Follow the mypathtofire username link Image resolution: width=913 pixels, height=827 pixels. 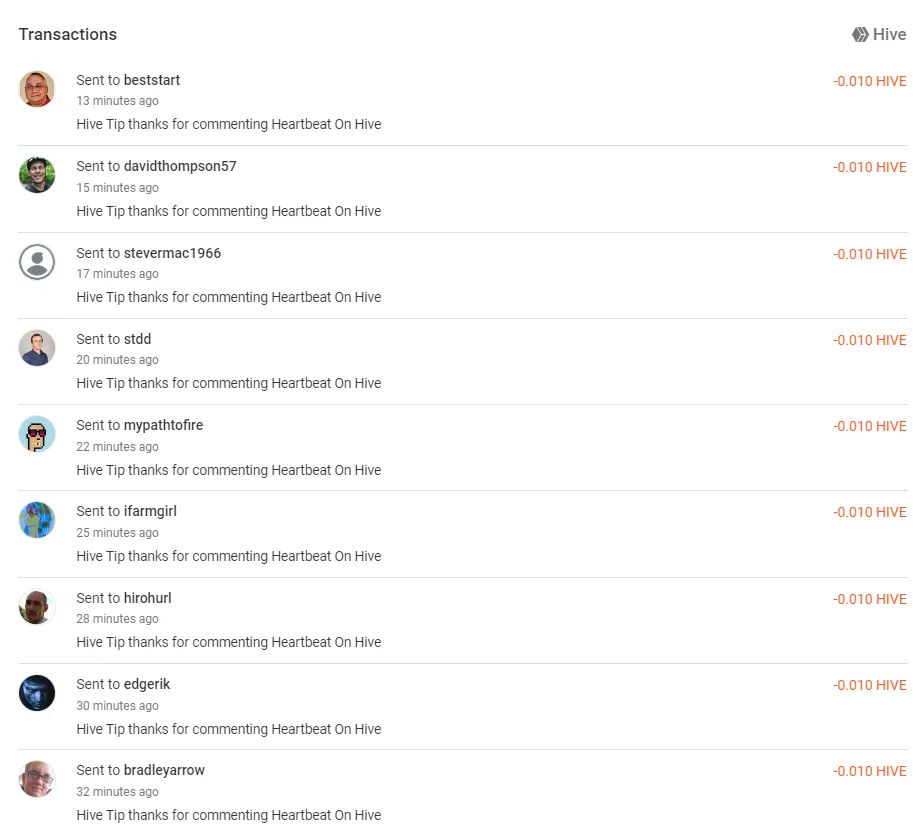pyautogui.click(x=164, y=425)
